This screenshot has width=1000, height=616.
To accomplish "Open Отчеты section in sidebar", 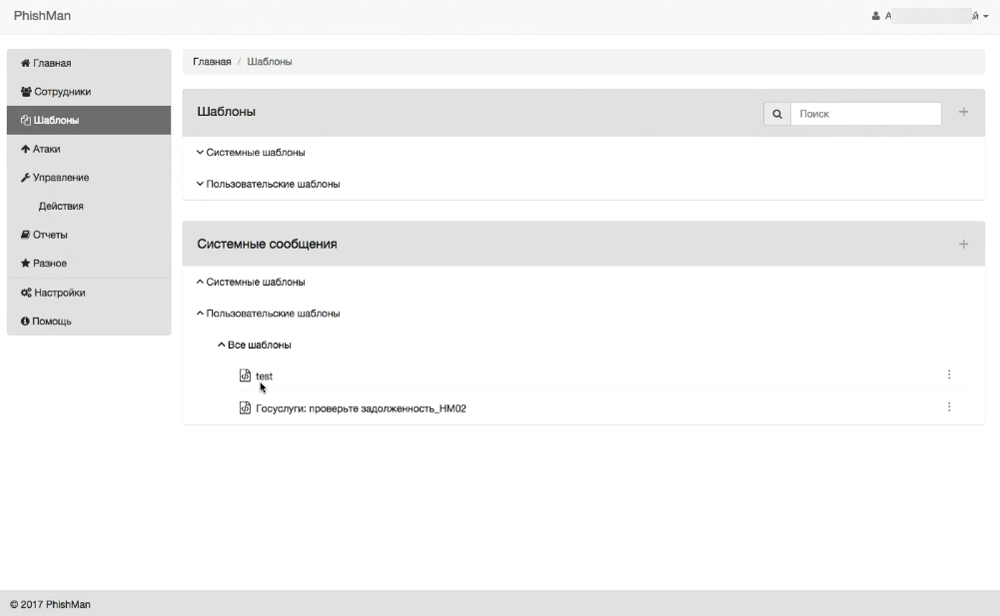I will coord(45,235).
